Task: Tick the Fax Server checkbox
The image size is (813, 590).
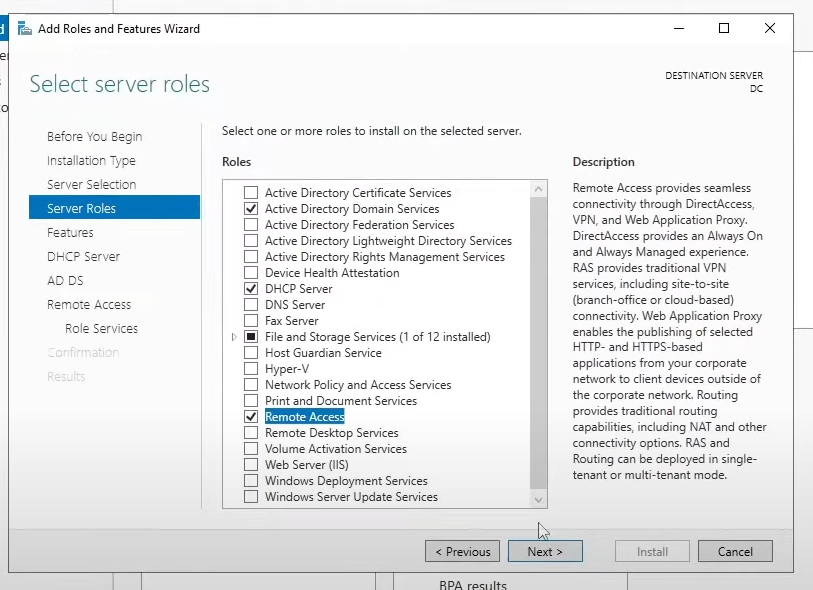Action: tap(251, 321)
